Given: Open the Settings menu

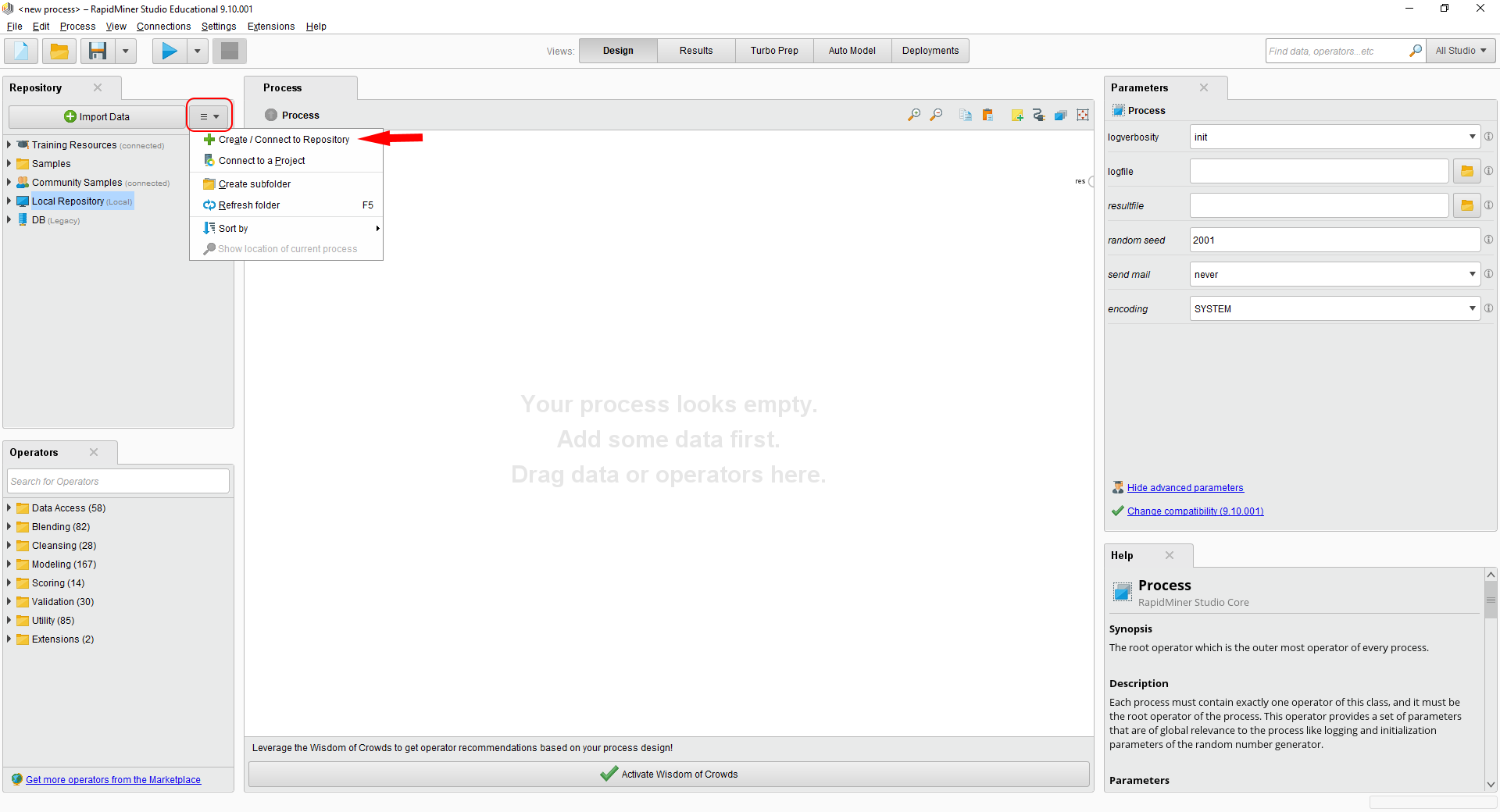Looking at the screenshot, I should point(219,27).
